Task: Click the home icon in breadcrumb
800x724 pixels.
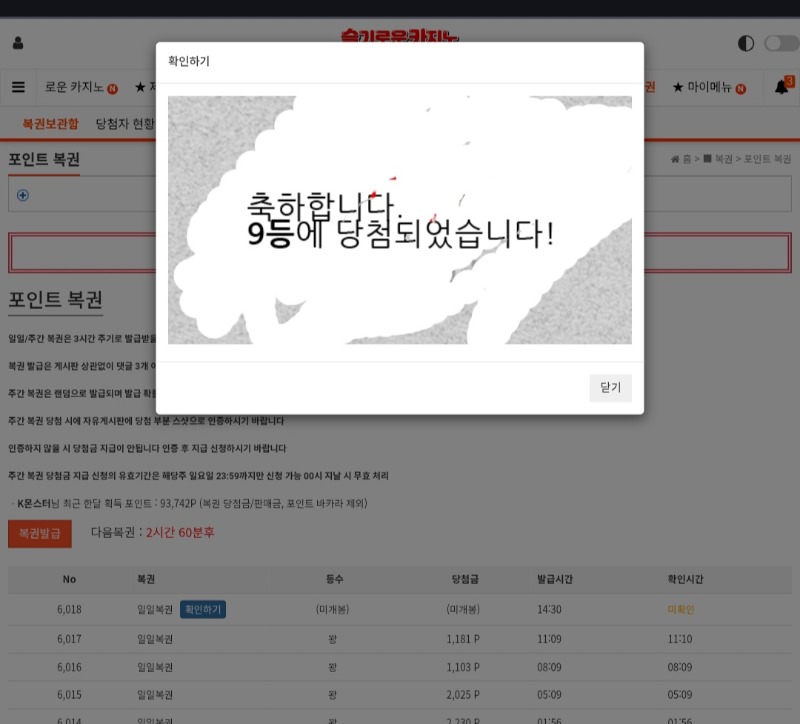Action: coord(675,159)
